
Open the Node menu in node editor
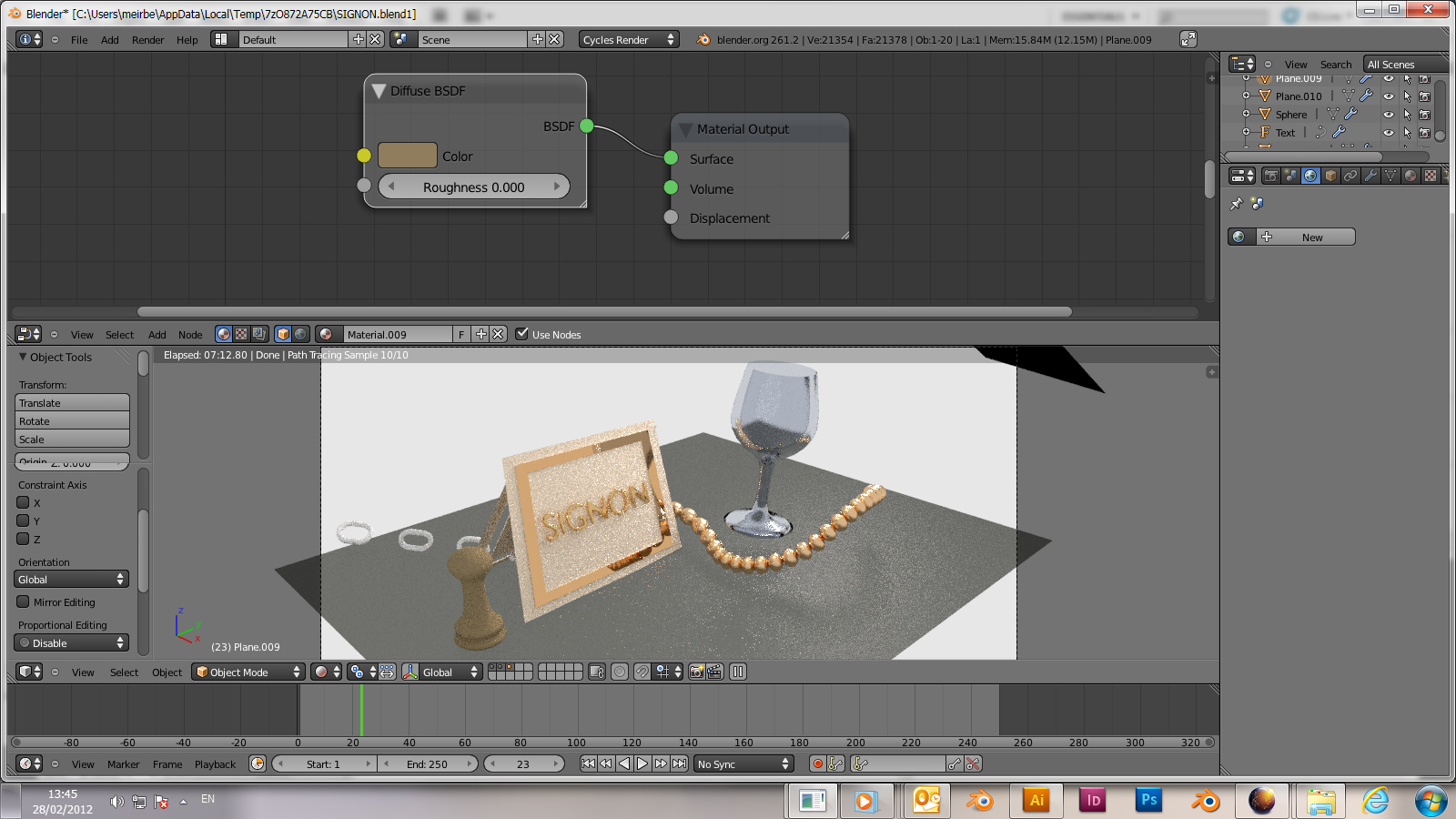pos(190,335)
